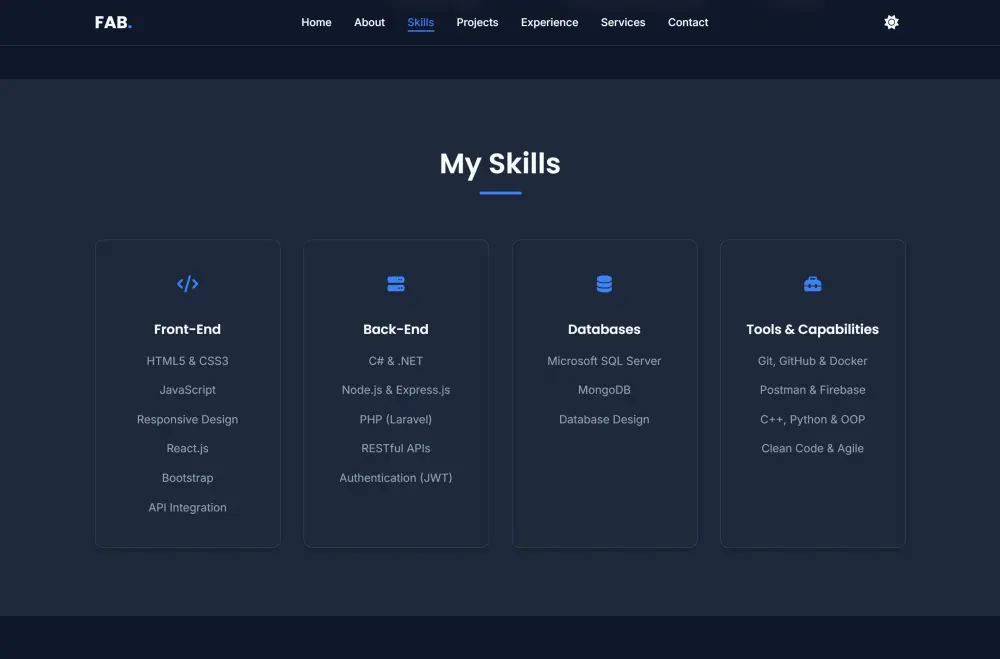Click the FAB. logo
The height and width of the screenshot is (659, 1000).
tap(114, 22)
